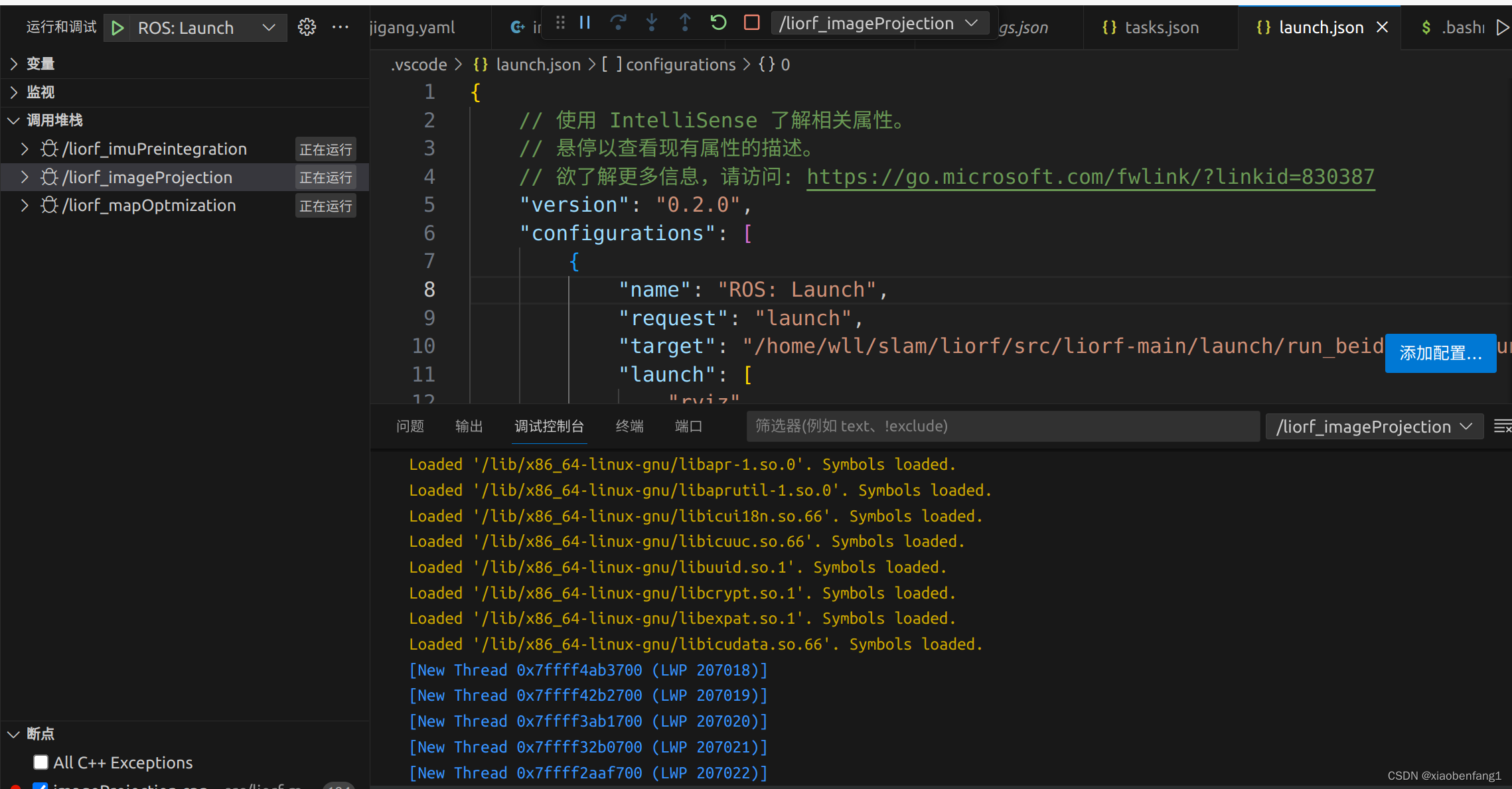Open the debug console /liorf_imageProjection session dropdown
The width and height of the screenshot is (1512, 789).
click(1375, 427)
